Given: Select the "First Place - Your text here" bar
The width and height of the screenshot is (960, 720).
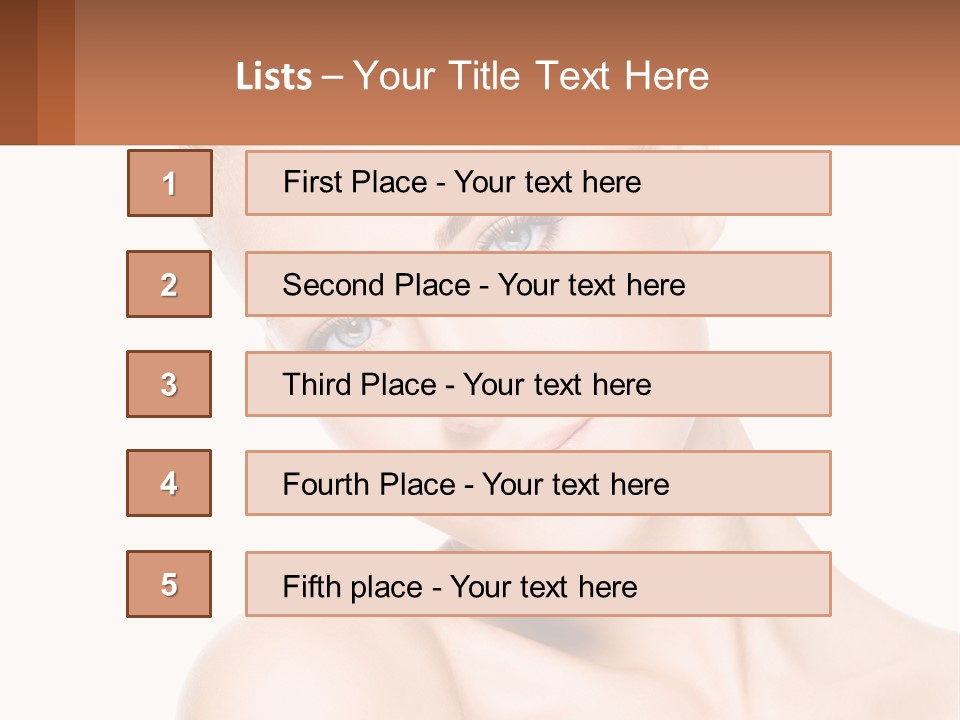Looking at the screenshot, I should coord(538,183).
